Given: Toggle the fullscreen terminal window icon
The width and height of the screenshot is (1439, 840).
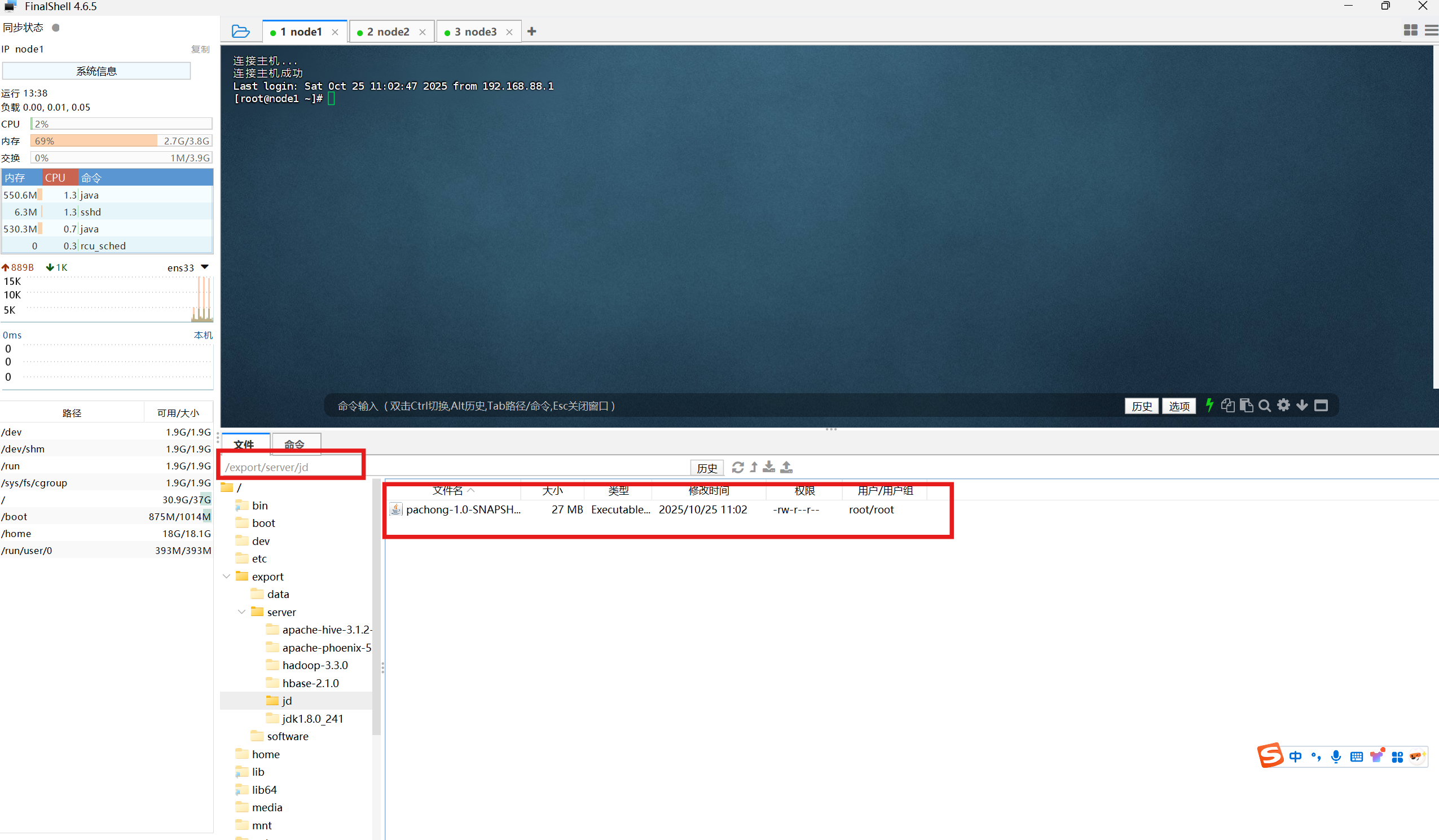Looking at the screenshot, I should 1321,406.
